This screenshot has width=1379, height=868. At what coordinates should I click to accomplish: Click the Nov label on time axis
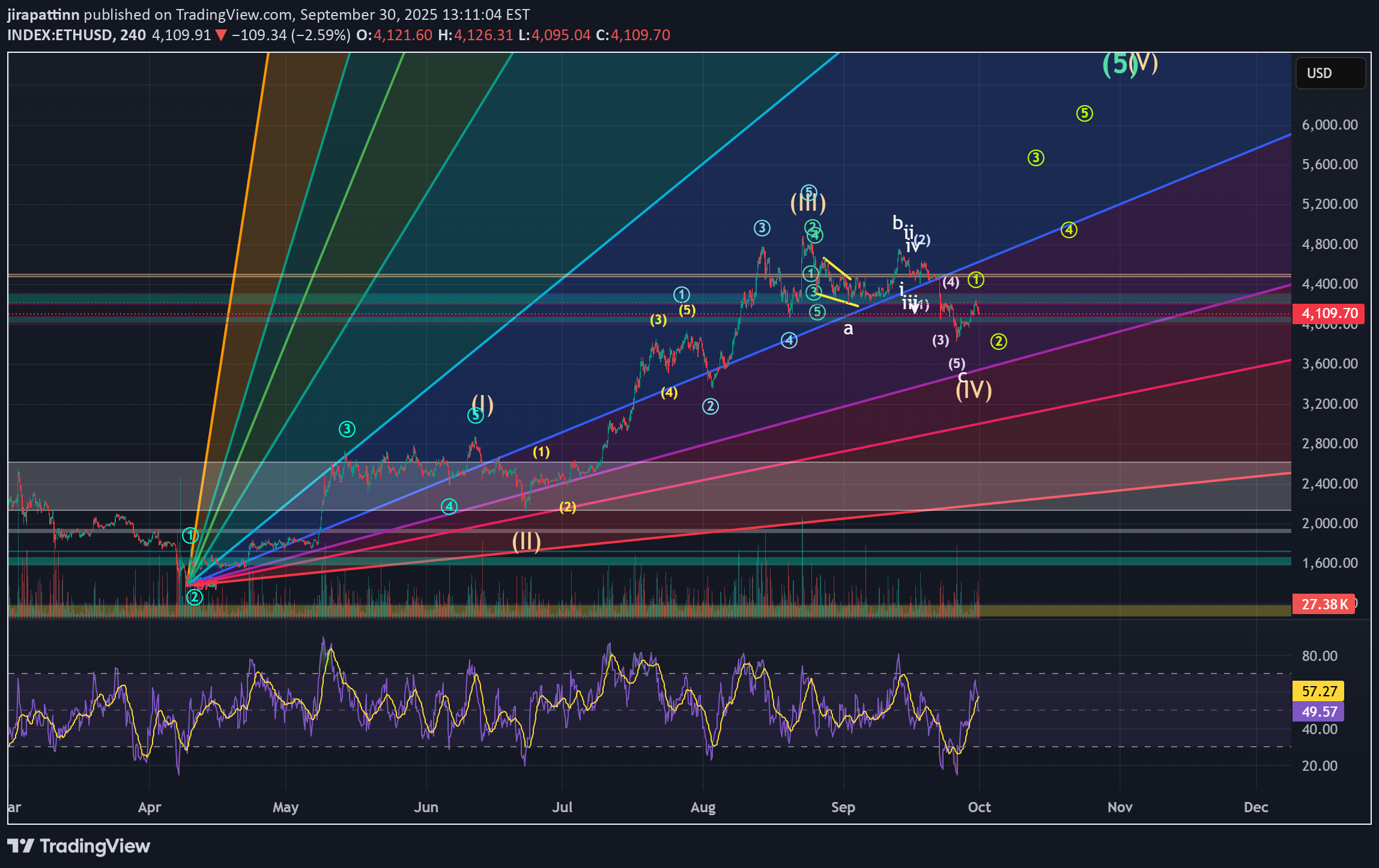coord(1120,807)
